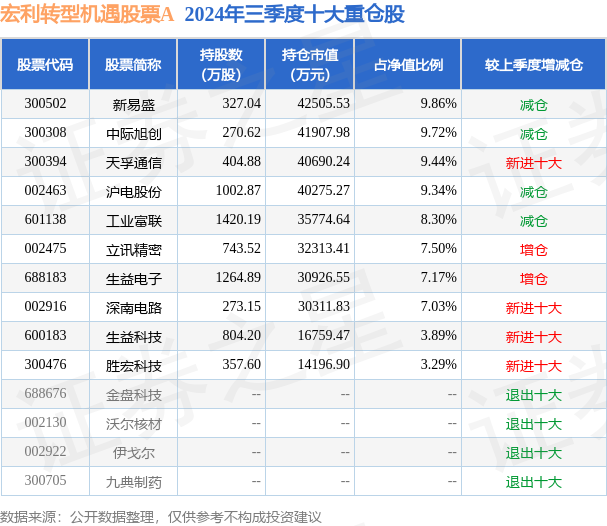This screenshot has width=607, height=526.
Task: Select stock code 600183
Action: click(45, 336)
